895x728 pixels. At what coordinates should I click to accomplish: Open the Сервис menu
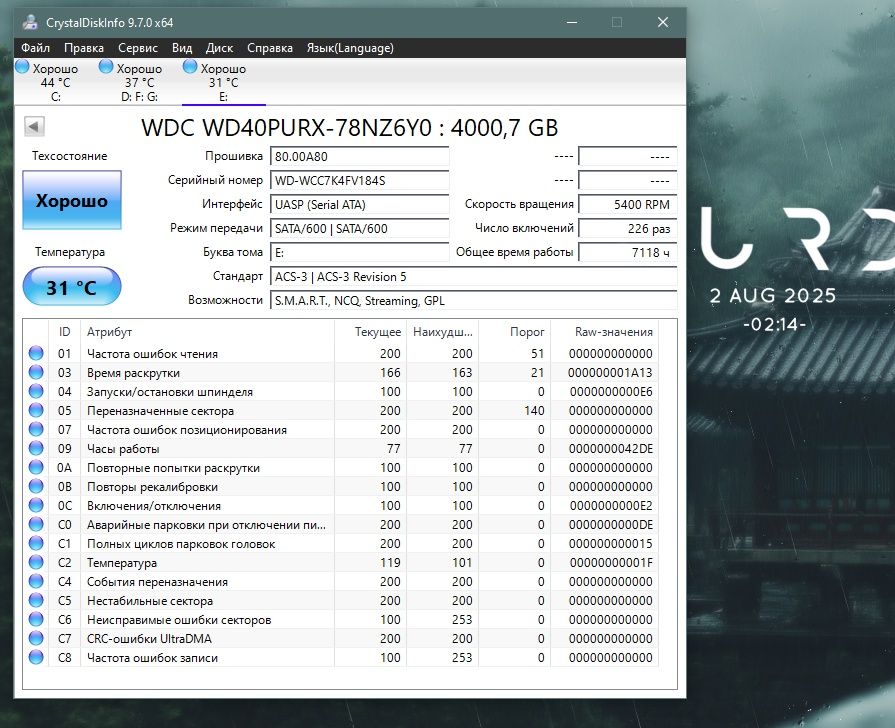138,48
